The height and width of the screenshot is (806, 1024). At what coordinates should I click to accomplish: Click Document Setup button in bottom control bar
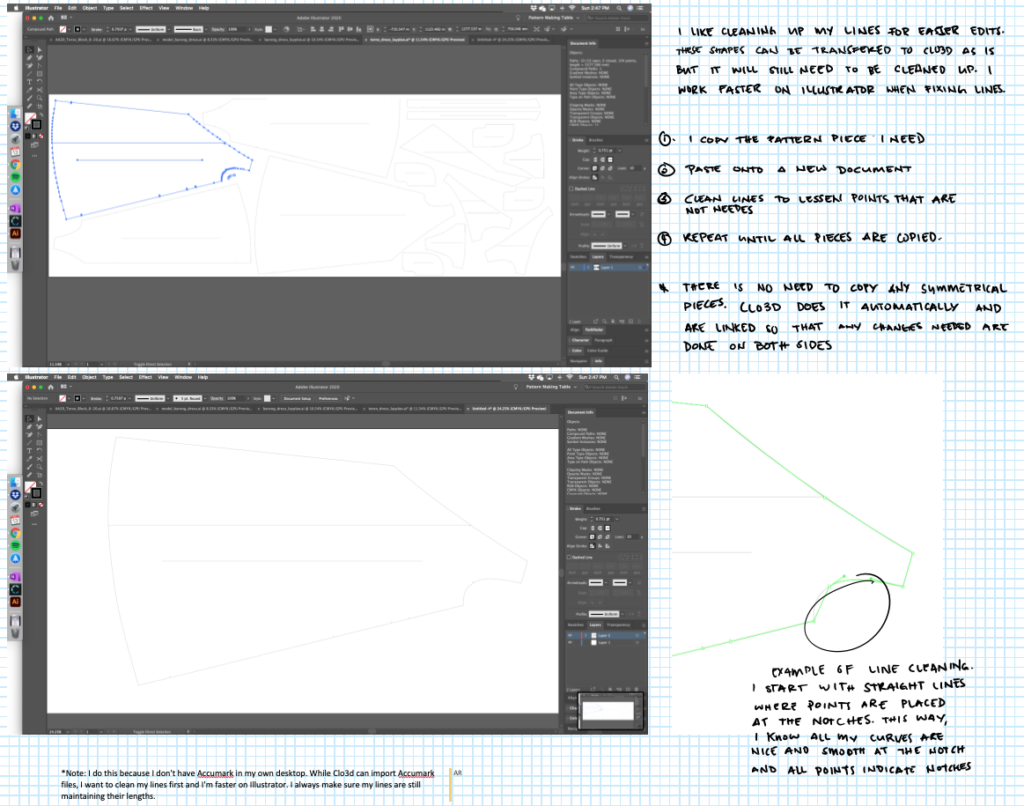pyautogui.click(x=298, y=398)
